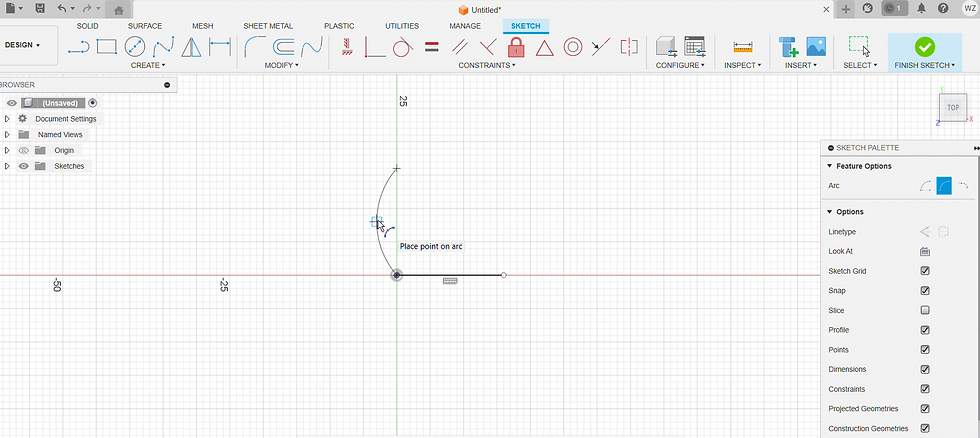Toggle the Snap checkbox
Screen dimensions: 980x438
(x=925, y=291)
